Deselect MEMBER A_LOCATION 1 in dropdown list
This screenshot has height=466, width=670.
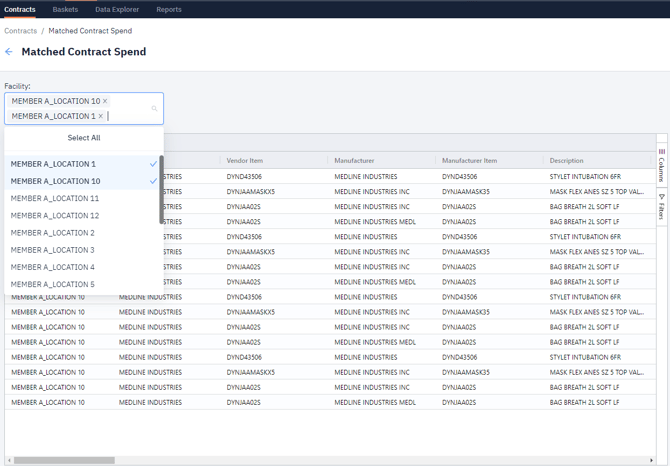point(82,164)
